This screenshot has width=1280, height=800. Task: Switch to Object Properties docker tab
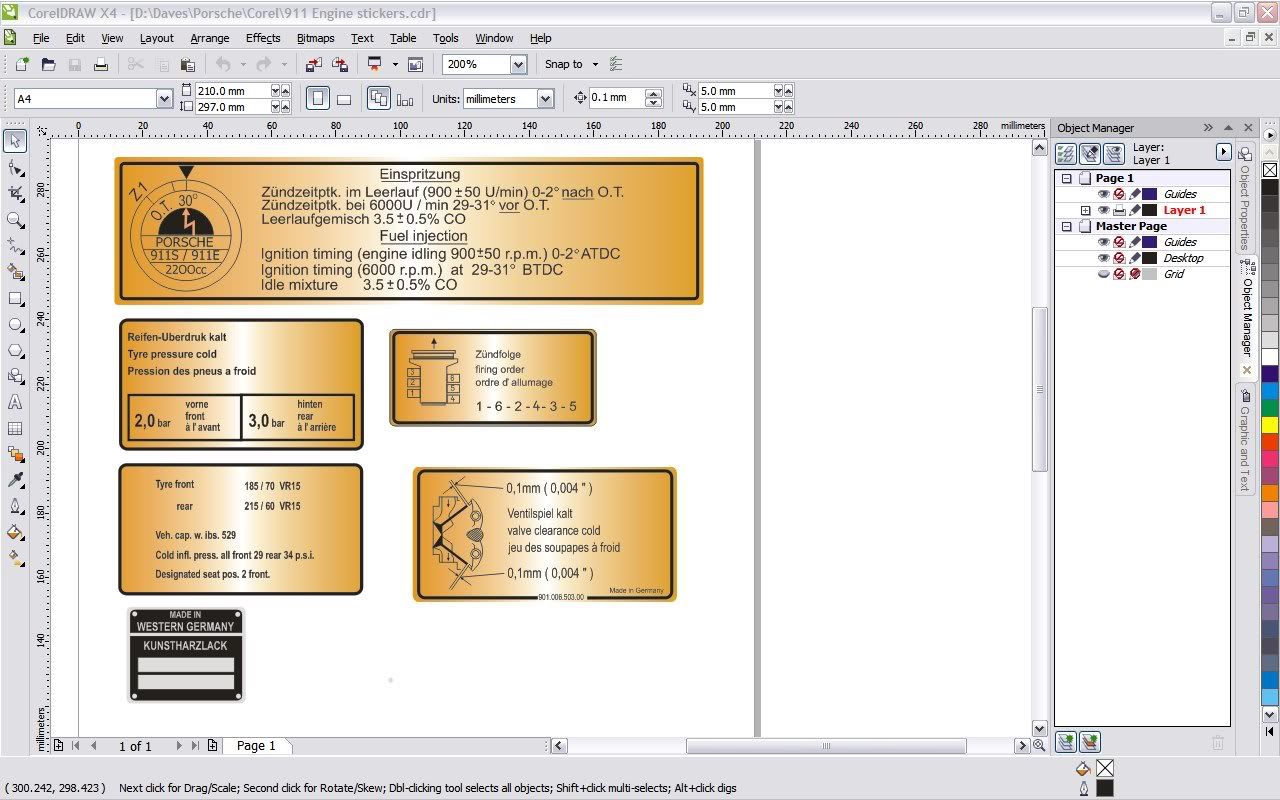1245,197
